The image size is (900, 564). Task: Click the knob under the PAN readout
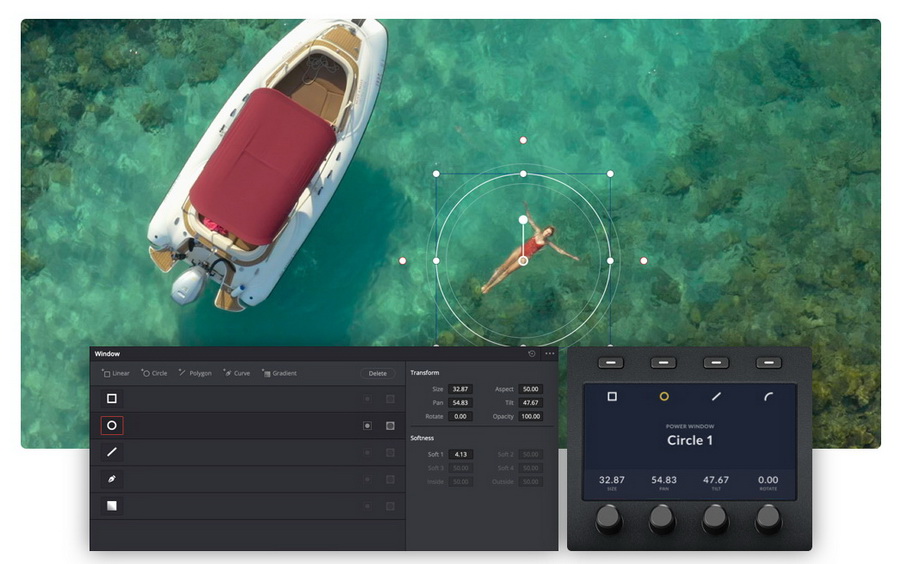point(662,518)
